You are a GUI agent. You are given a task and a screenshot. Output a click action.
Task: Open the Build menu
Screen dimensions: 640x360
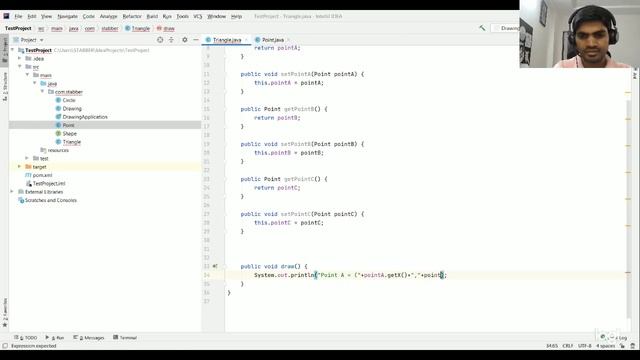point(152,16)
